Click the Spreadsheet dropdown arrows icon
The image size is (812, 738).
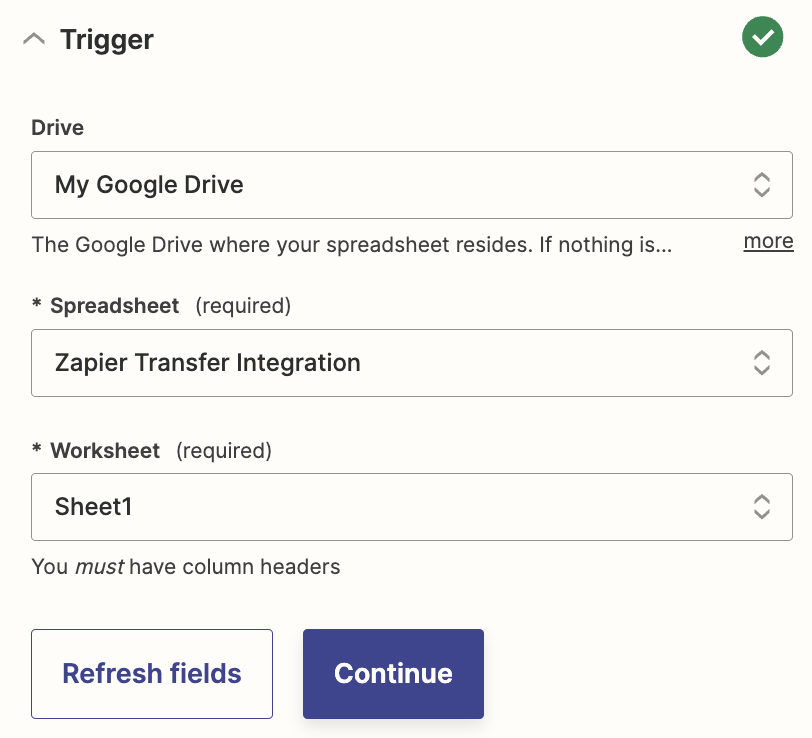coord(761,363)
